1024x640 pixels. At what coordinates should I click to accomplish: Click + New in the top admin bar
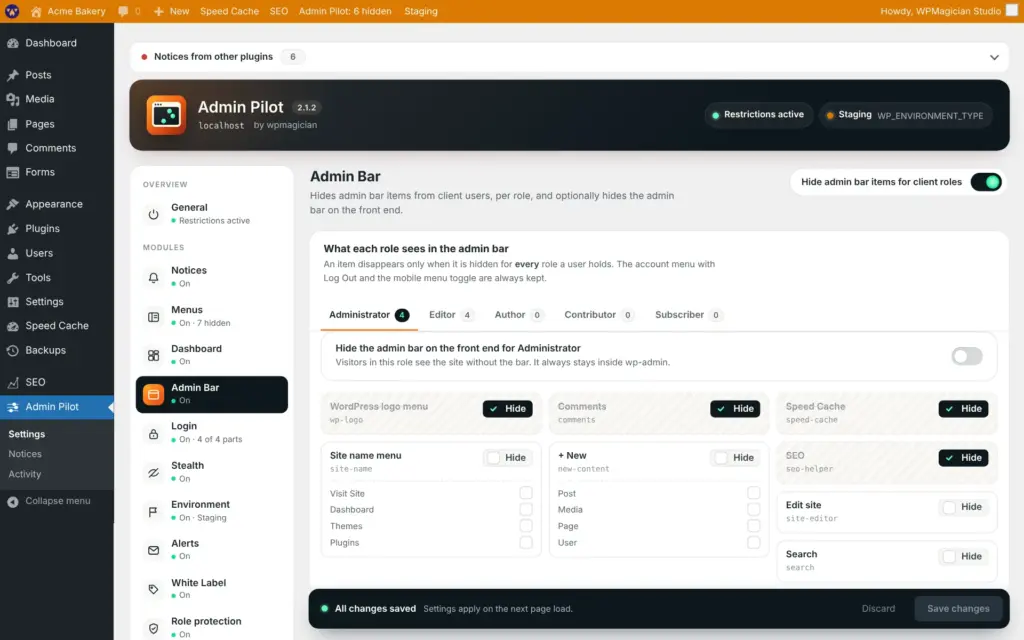[172, 11]
